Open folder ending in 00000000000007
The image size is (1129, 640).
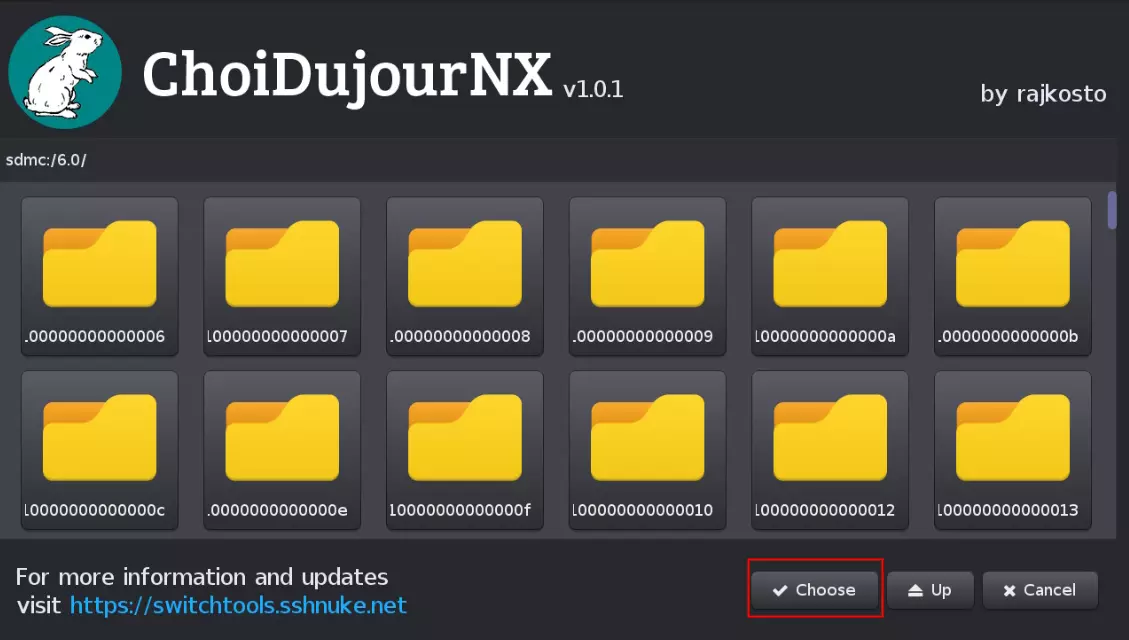point(282,276)
